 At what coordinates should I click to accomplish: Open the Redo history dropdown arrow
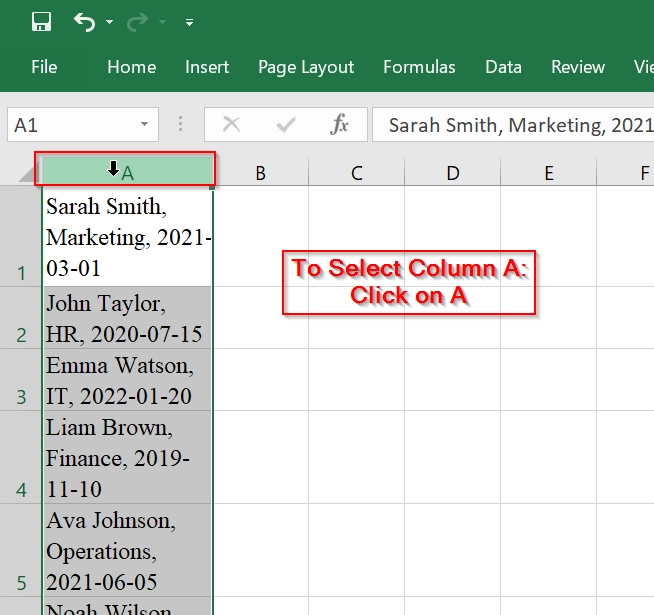pyautogui.click(x=162, y=22)
